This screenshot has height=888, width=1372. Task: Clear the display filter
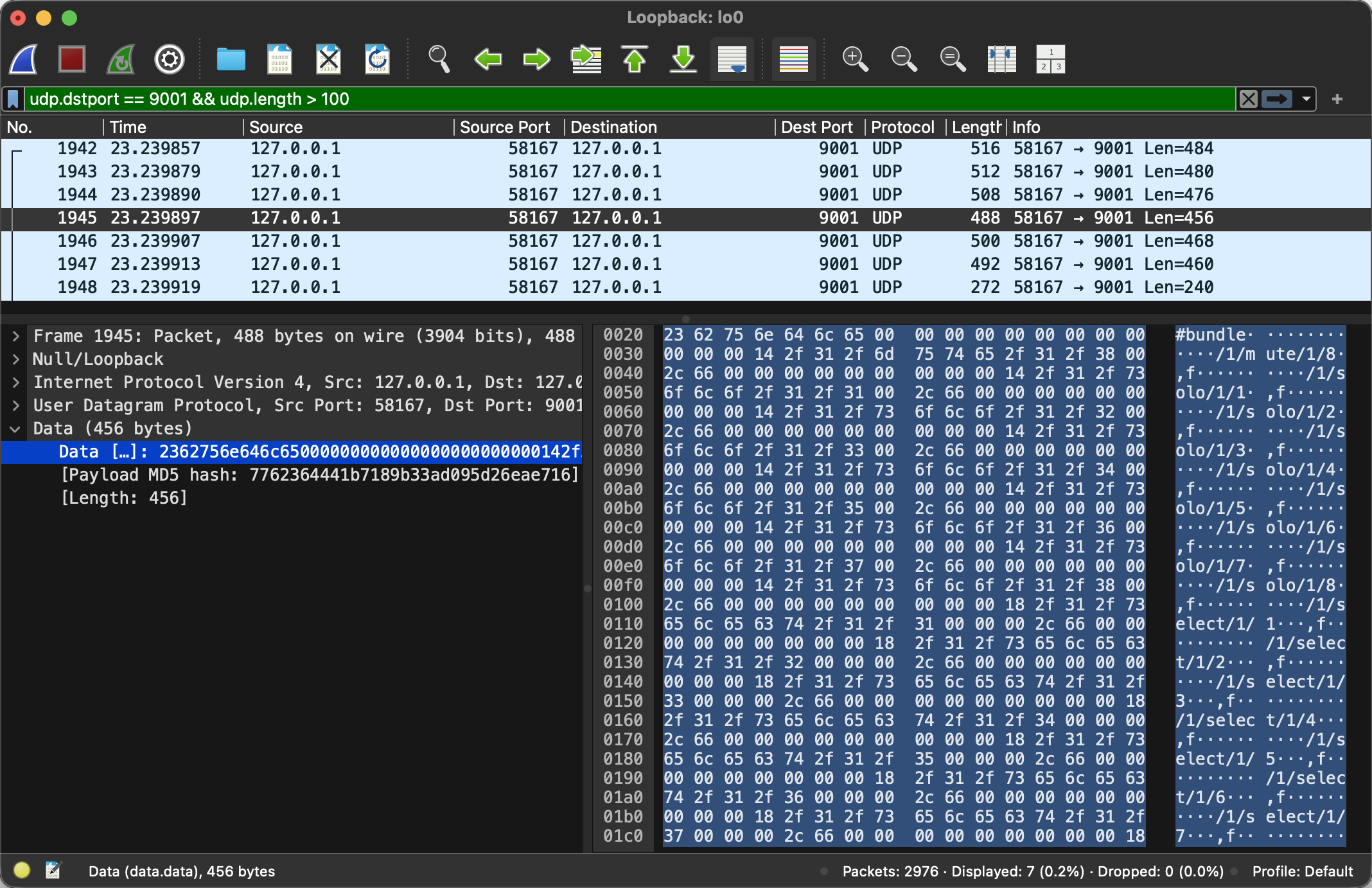(1248, 99)
